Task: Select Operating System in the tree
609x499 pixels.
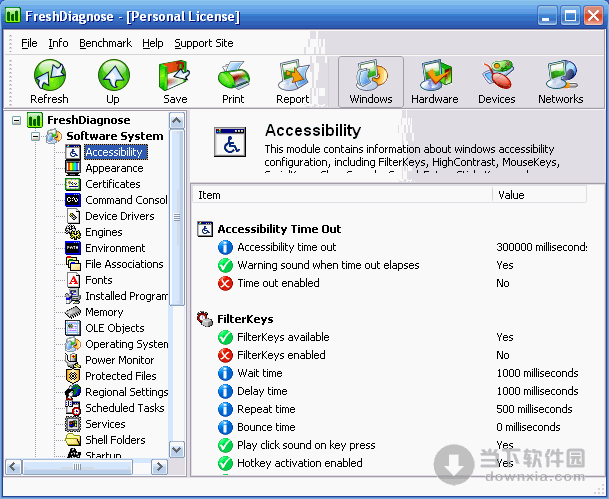Action: [x=127, y=344]
